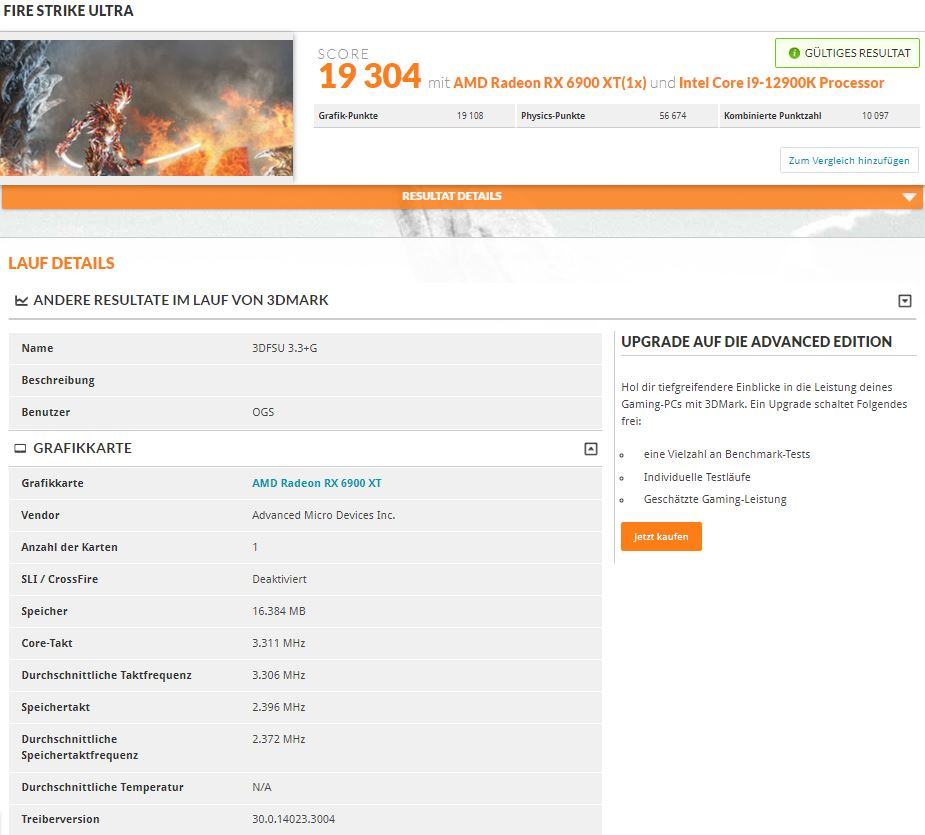Click the Vendor value Advanced Micro Devices Inc.
Viewport: 925px width, 835px height.
point(323,515)
